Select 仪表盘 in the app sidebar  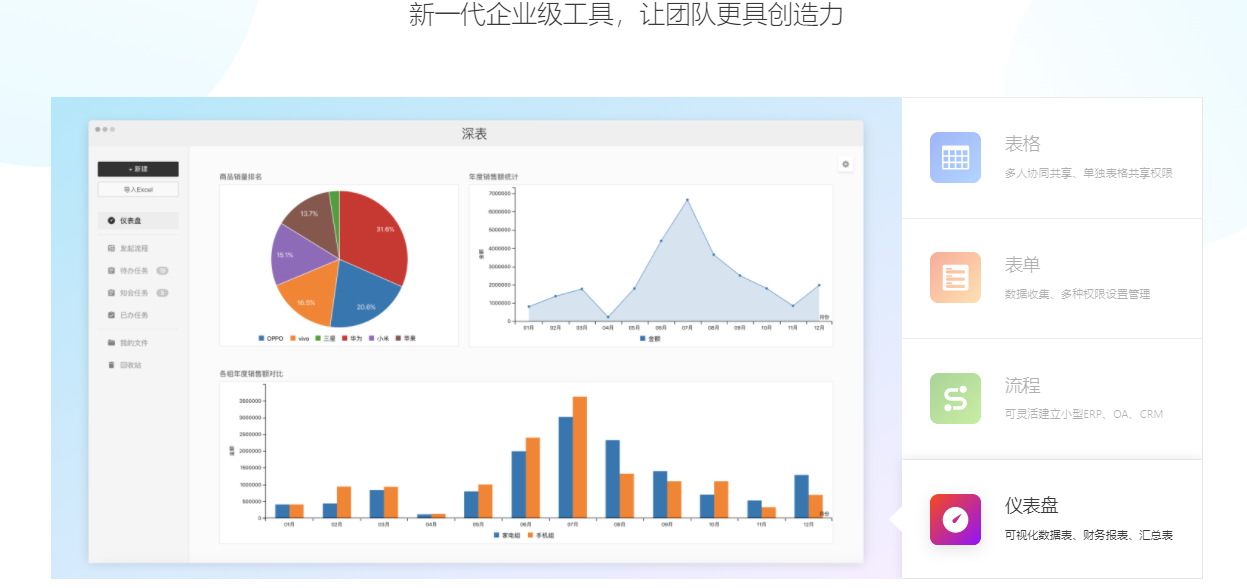138,220
